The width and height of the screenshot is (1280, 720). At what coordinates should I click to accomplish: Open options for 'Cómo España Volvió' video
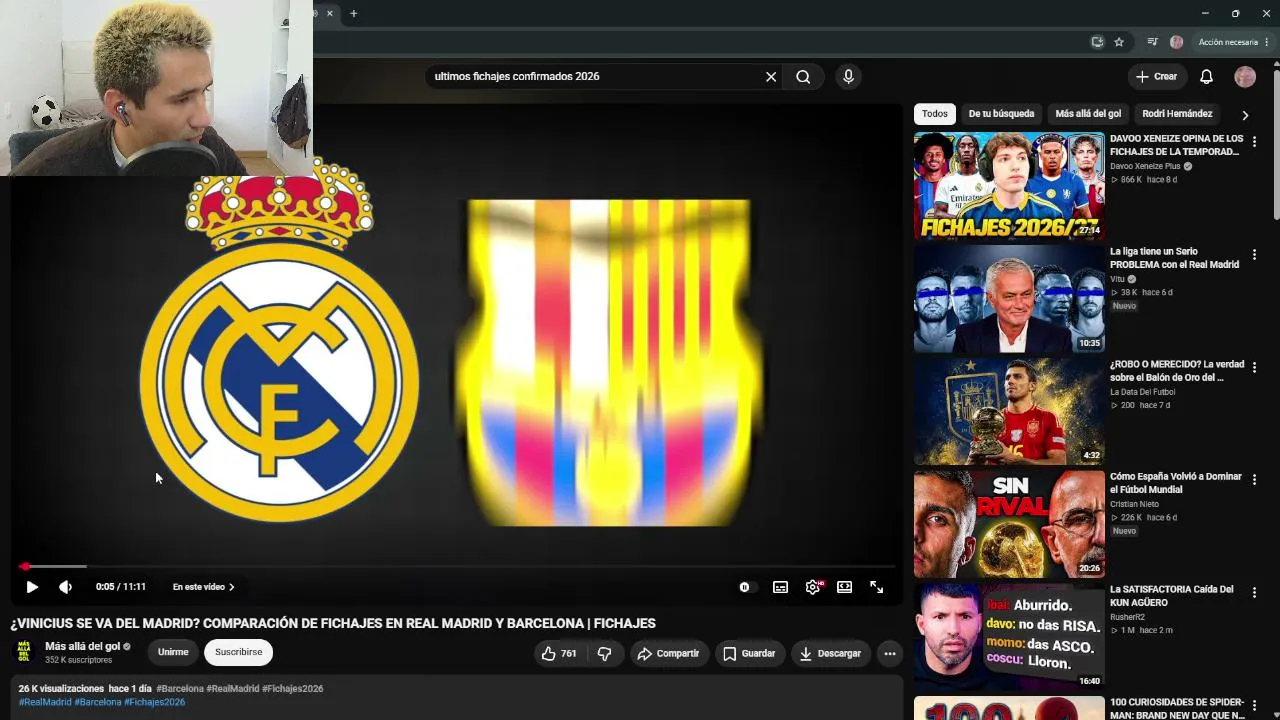pyautogui.click(x=1254, y=481)
